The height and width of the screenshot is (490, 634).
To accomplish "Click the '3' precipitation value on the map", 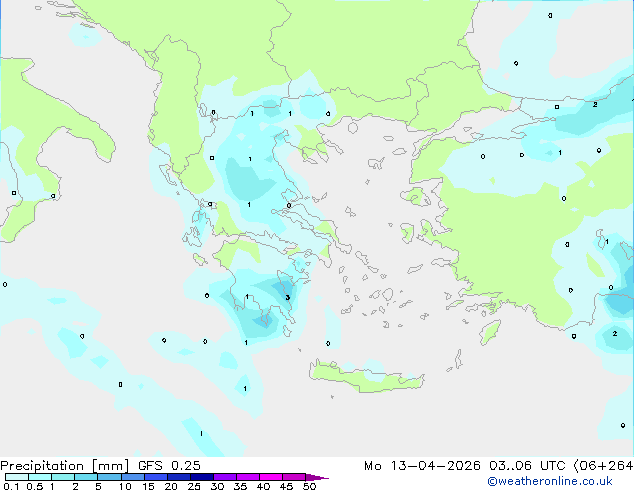I will tap(287, 298).
